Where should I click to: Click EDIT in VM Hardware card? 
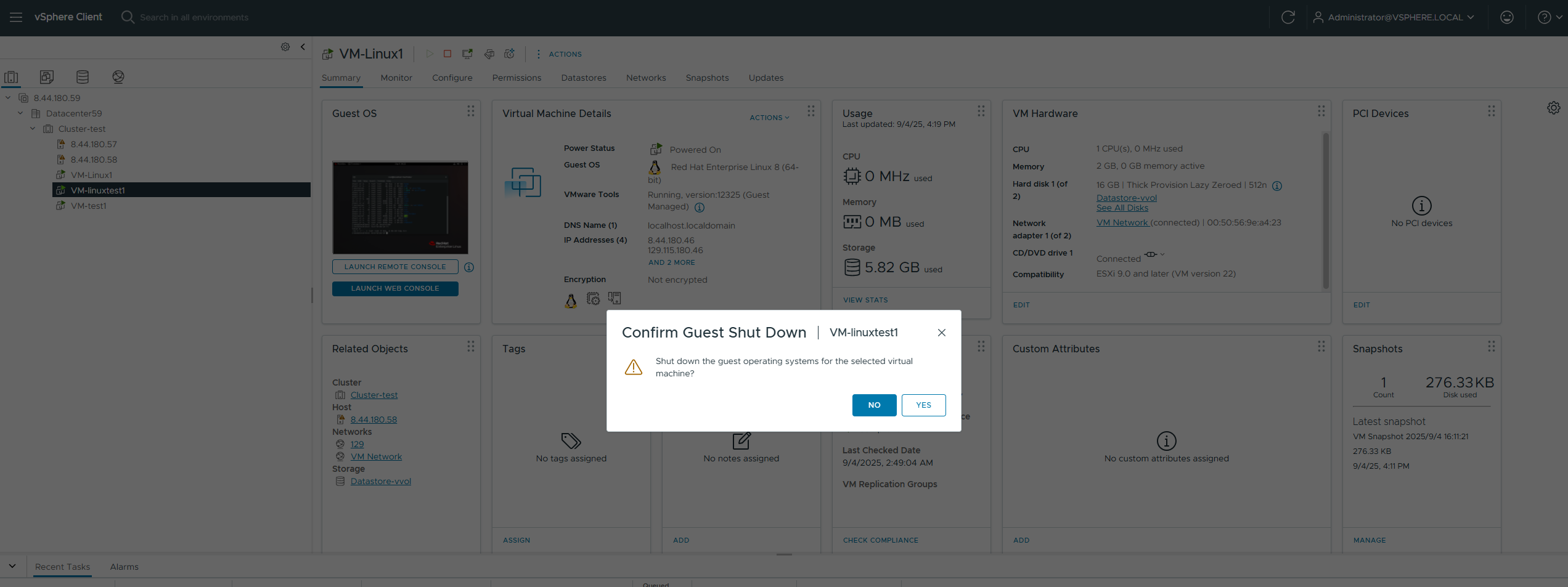1021,305
